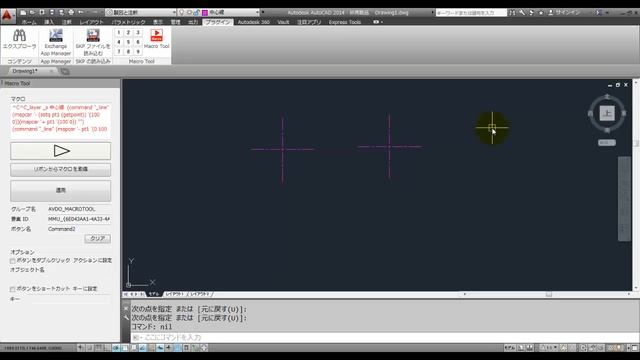Click Macro Tool number 5 button
The height and width of the screenshot is (360, 640).
128,42
